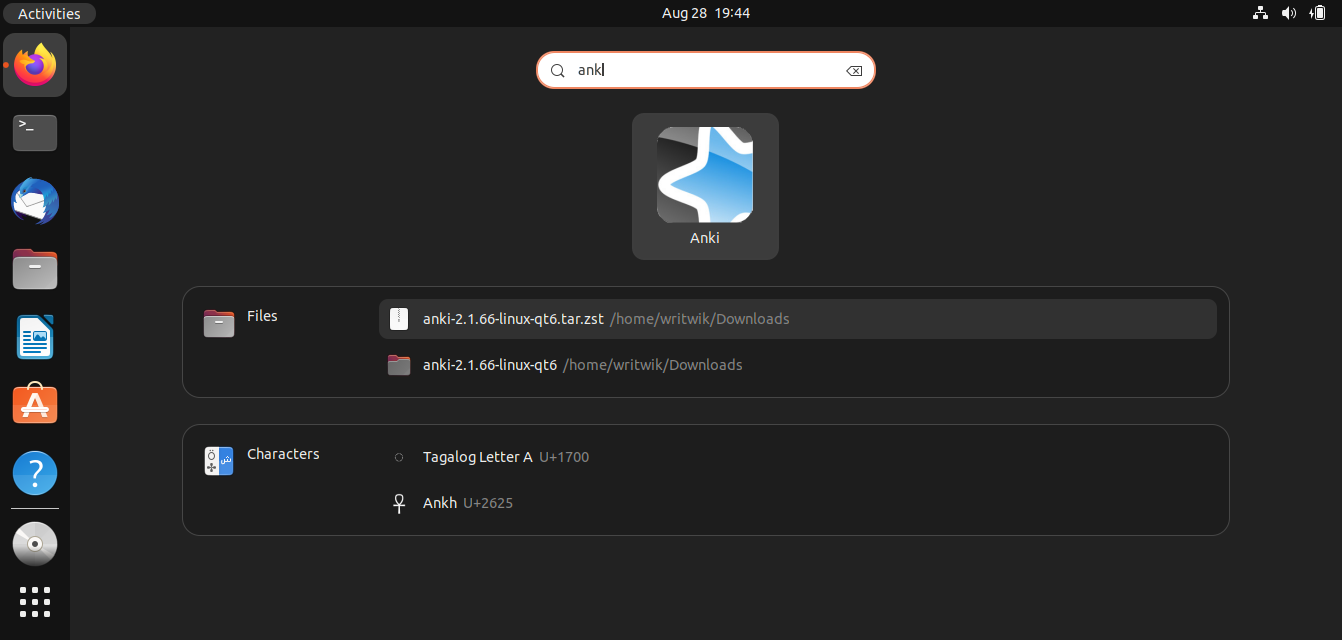Clear the search field text
Image resolution: width=1342 pixels, height=640 pixels.
pos(855,70)
